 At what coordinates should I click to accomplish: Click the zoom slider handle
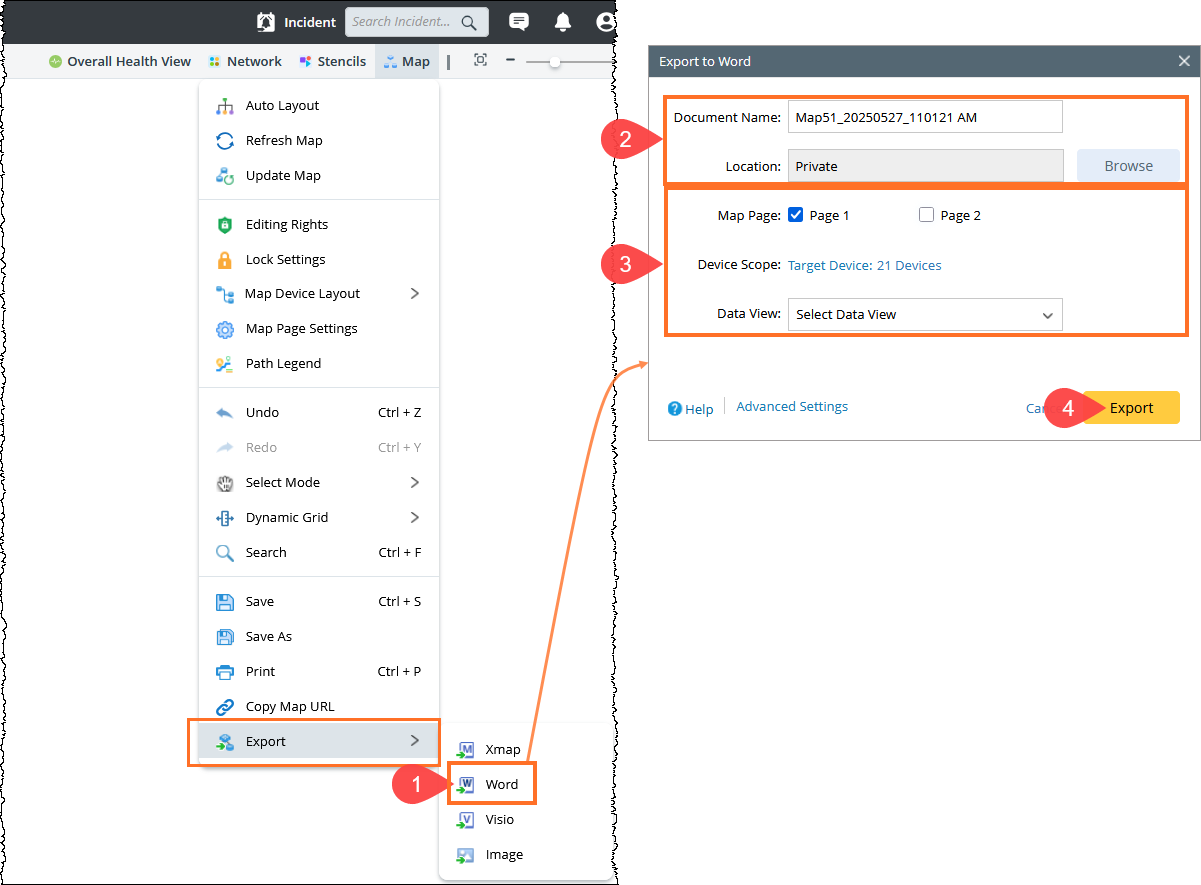pos(555,62)
